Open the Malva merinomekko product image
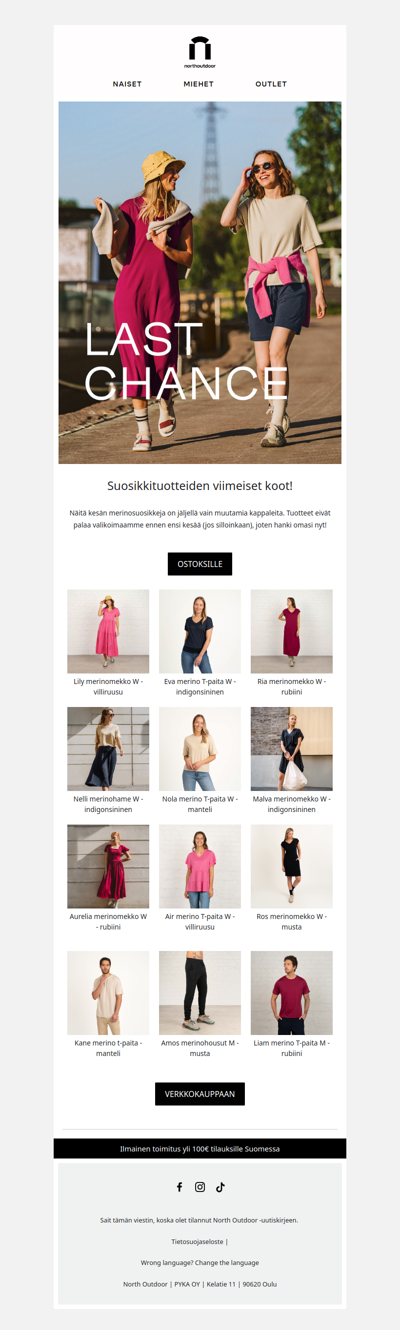 [x=292, y=749]
